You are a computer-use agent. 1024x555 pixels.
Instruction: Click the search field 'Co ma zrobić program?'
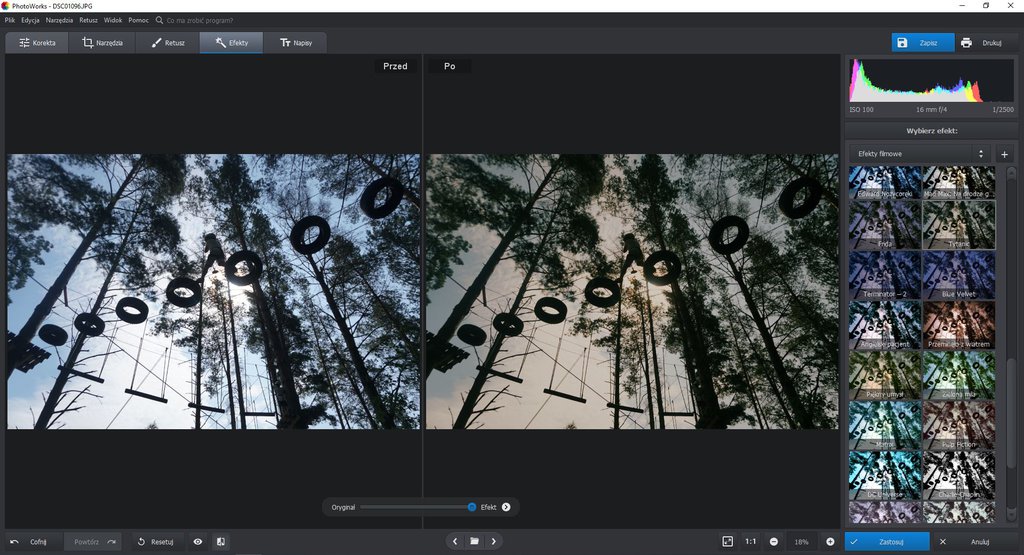pos(199,20)
